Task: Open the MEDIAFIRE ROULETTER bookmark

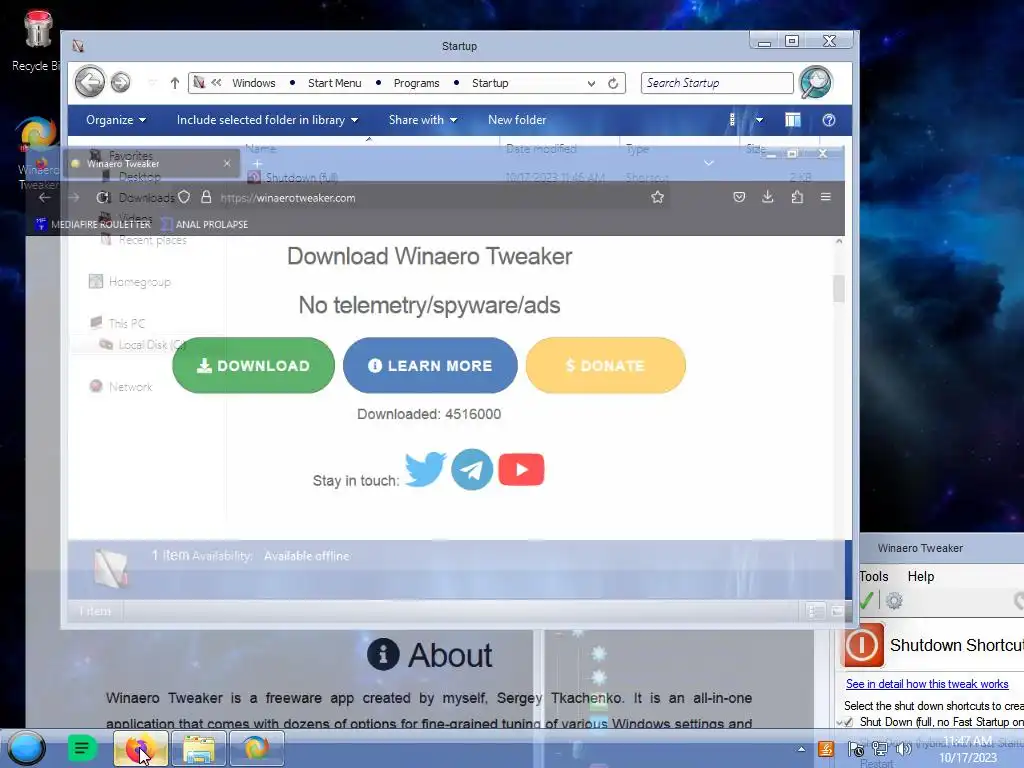Action: coord(93,224)
